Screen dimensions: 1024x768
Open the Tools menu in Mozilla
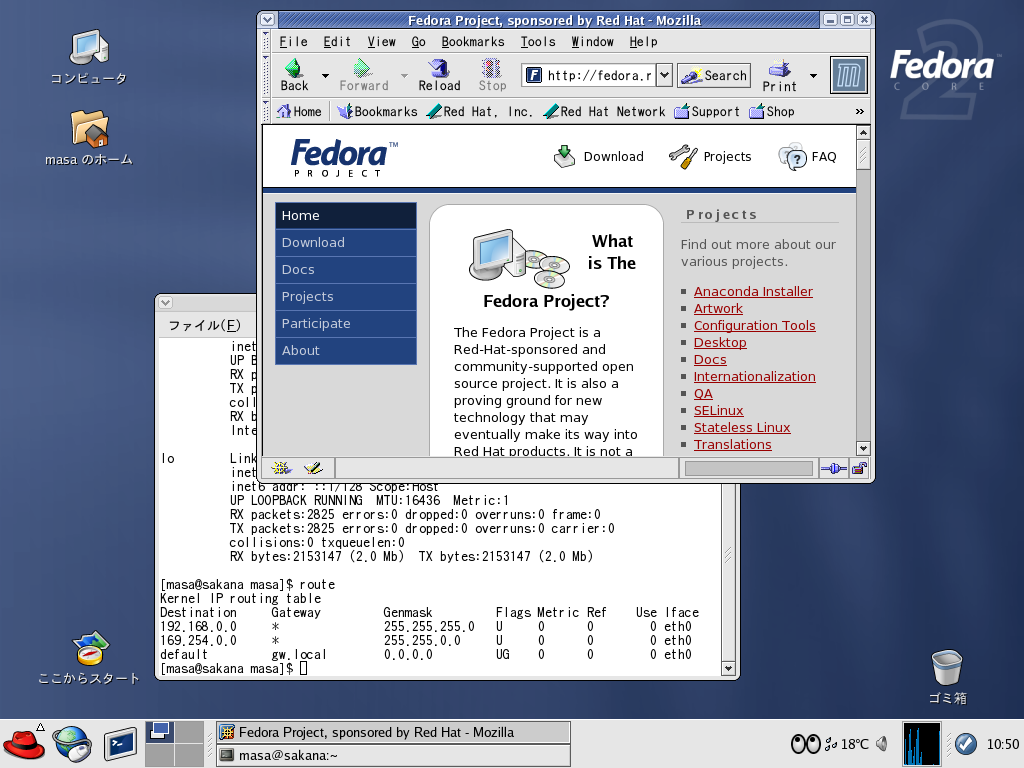pos(538,42)
